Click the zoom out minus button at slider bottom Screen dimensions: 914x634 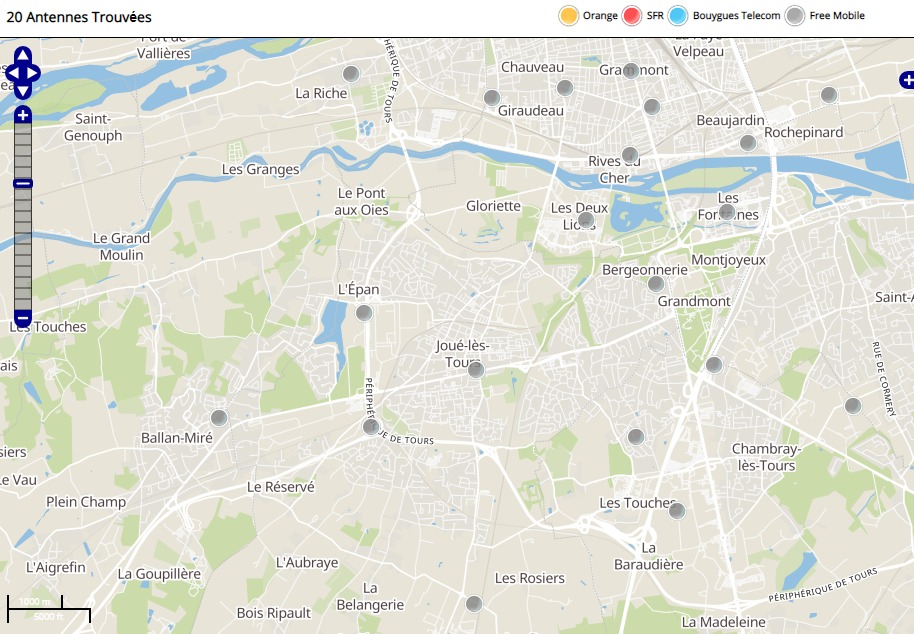tap(23, 319)
